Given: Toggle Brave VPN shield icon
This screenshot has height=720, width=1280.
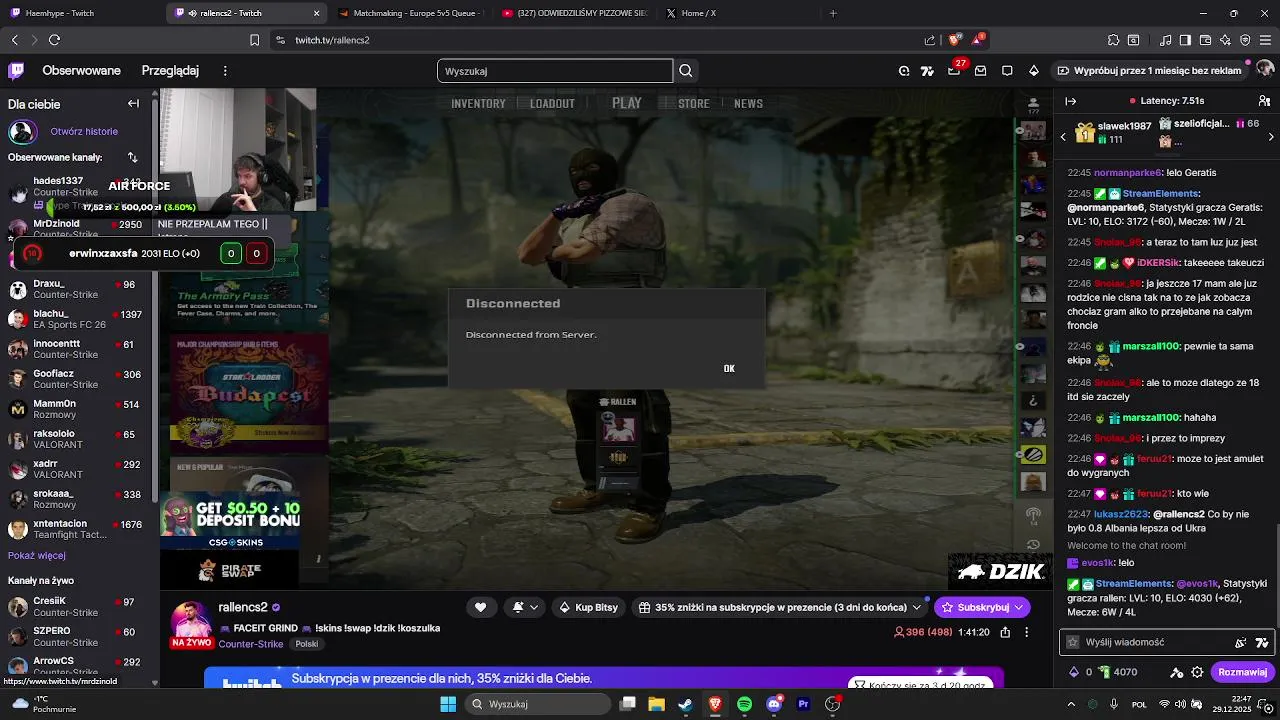Looking at the screenshot, I should 1245,40.
